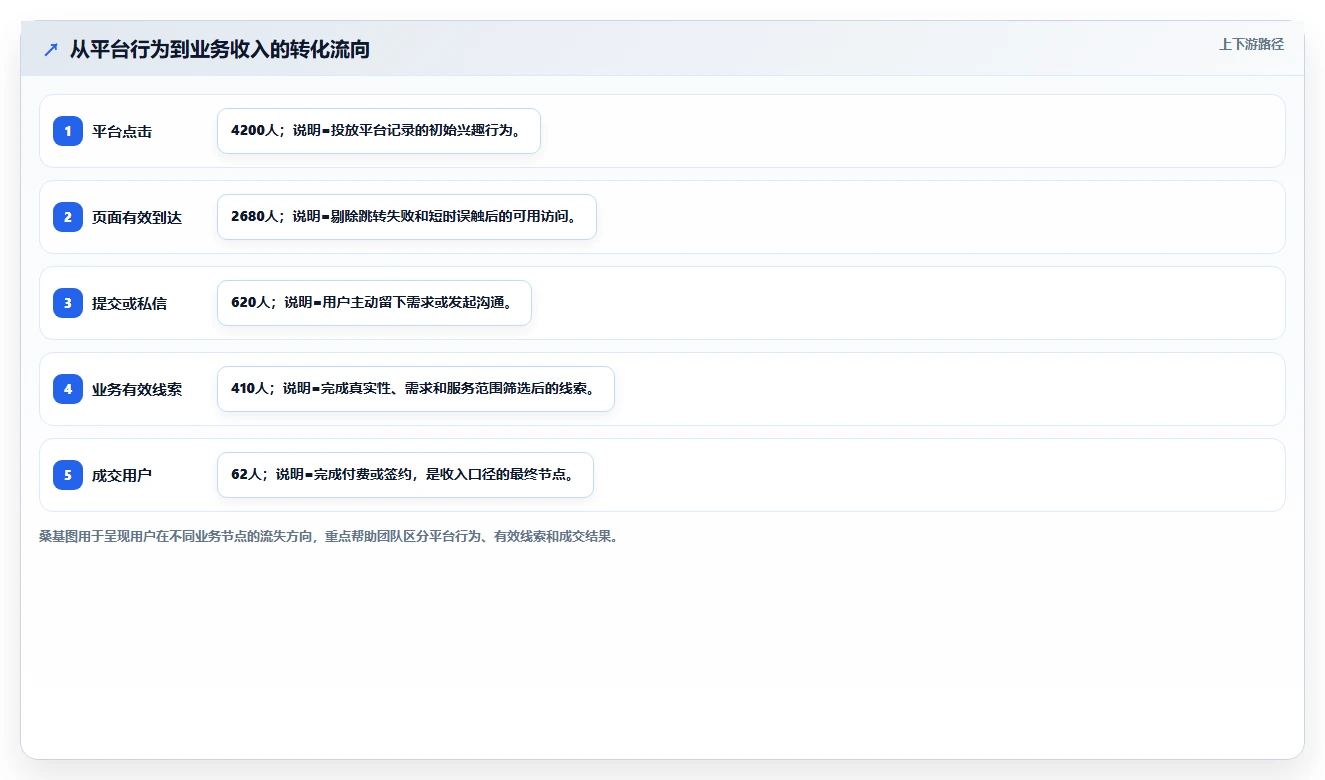
Task: Select step number 5 badge
Action: 68,475
